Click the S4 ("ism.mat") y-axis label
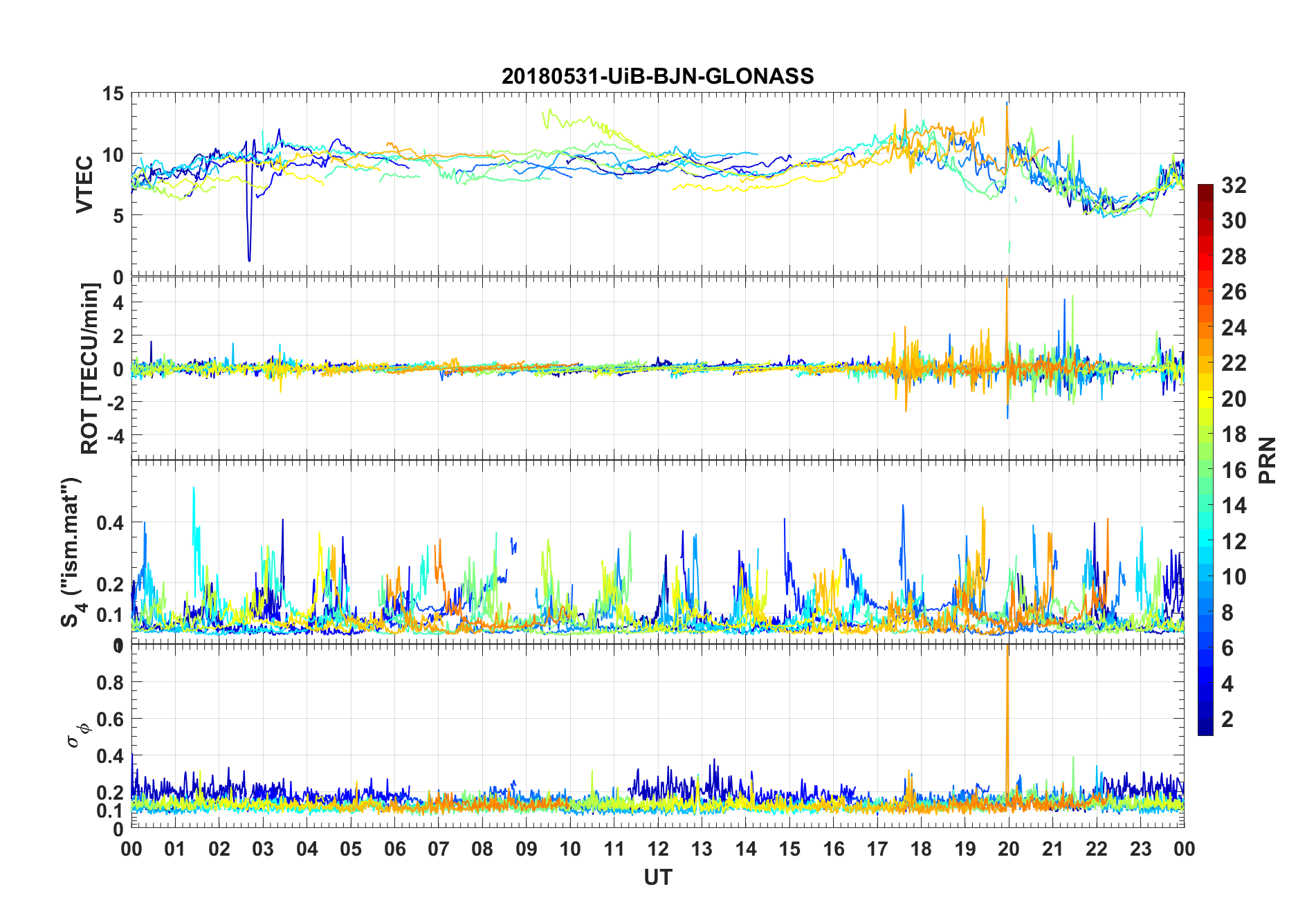 click(72, 552)
